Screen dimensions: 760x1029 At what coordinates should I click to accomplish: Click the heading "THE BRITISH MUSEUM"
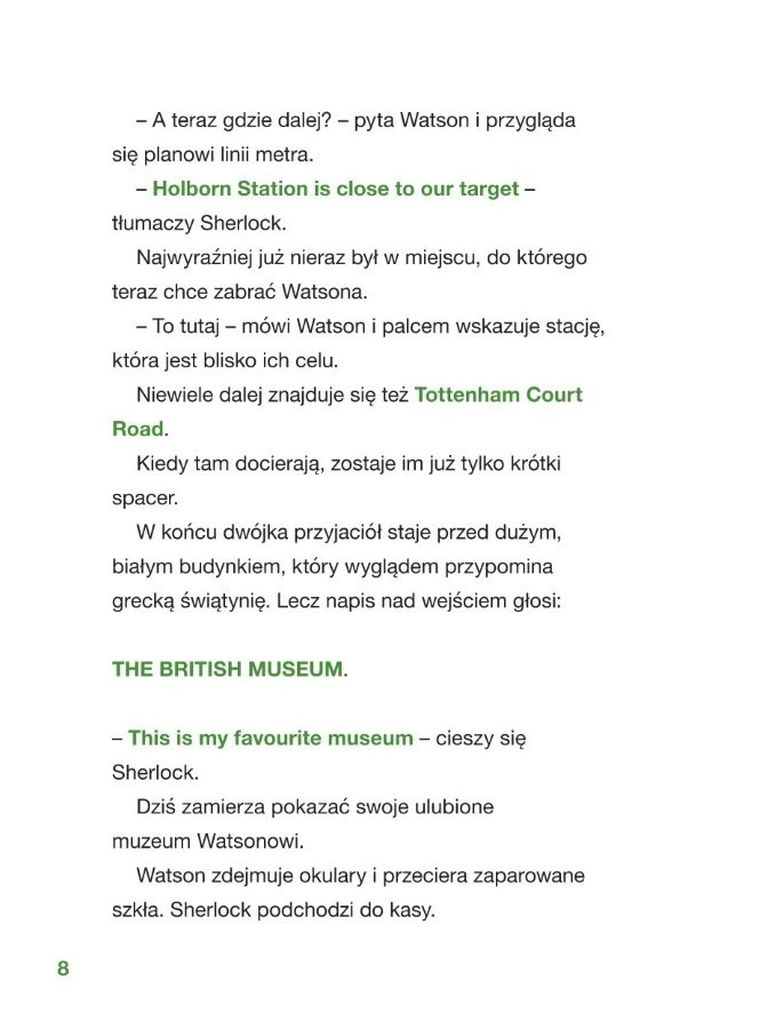[227, 669]
